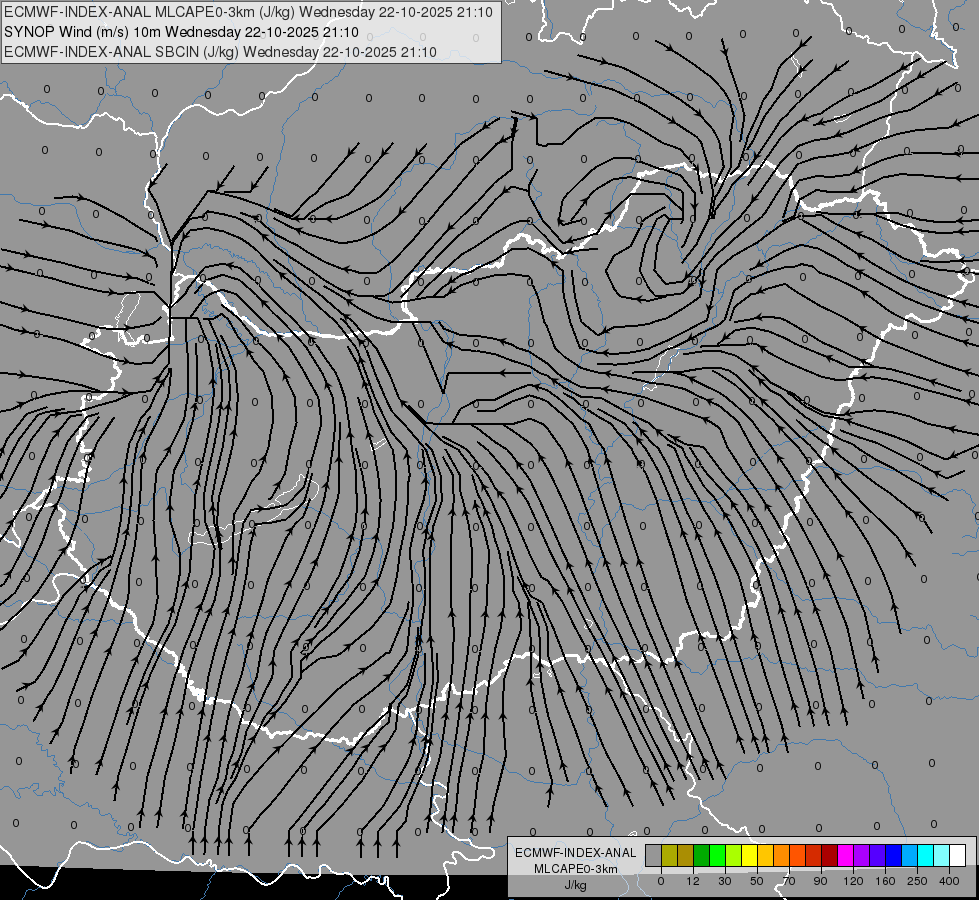
Task: Select the white legend swatch
Action: [x=958, y=856]
